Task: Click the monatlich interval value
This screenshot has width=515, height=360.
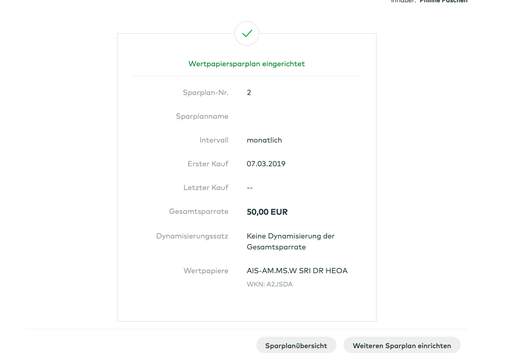Action: coord(264,140)
